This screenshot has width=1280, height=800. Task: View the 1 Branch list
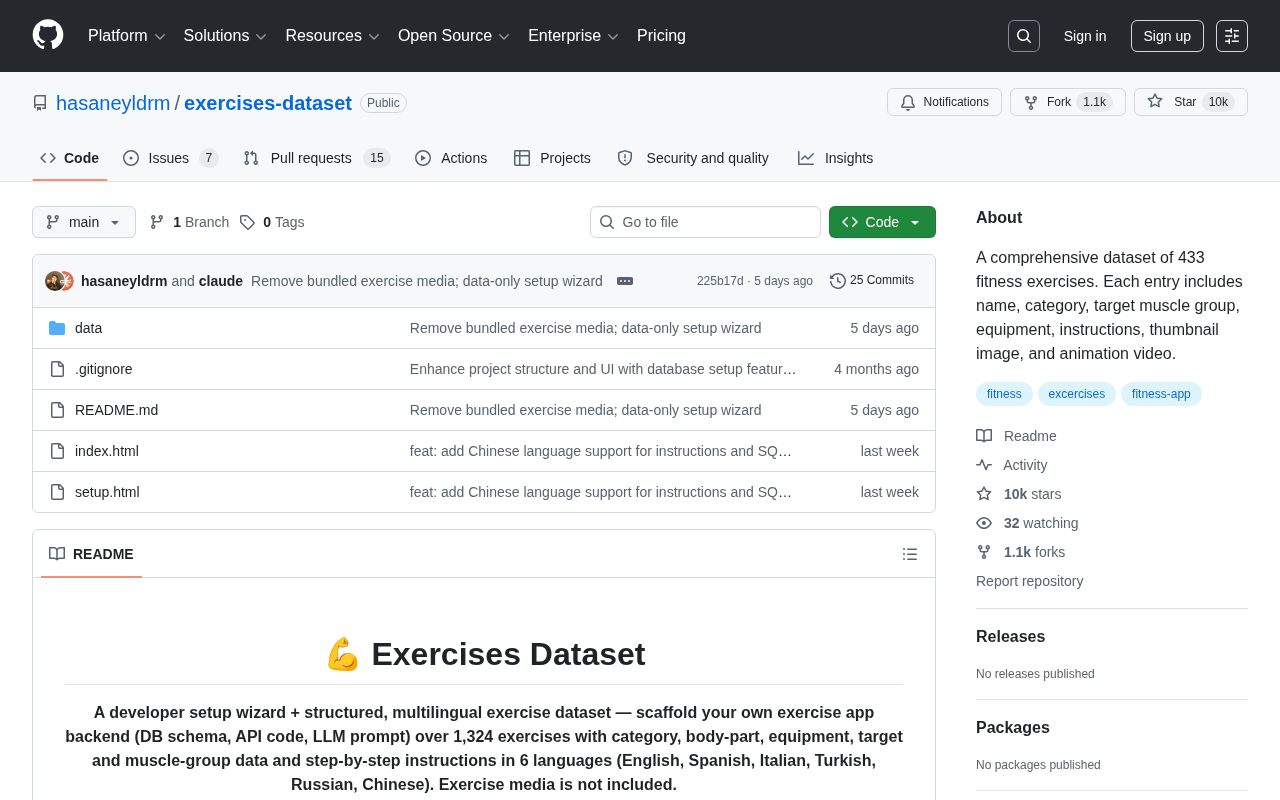pyautogui.click(x=190, y=222)
